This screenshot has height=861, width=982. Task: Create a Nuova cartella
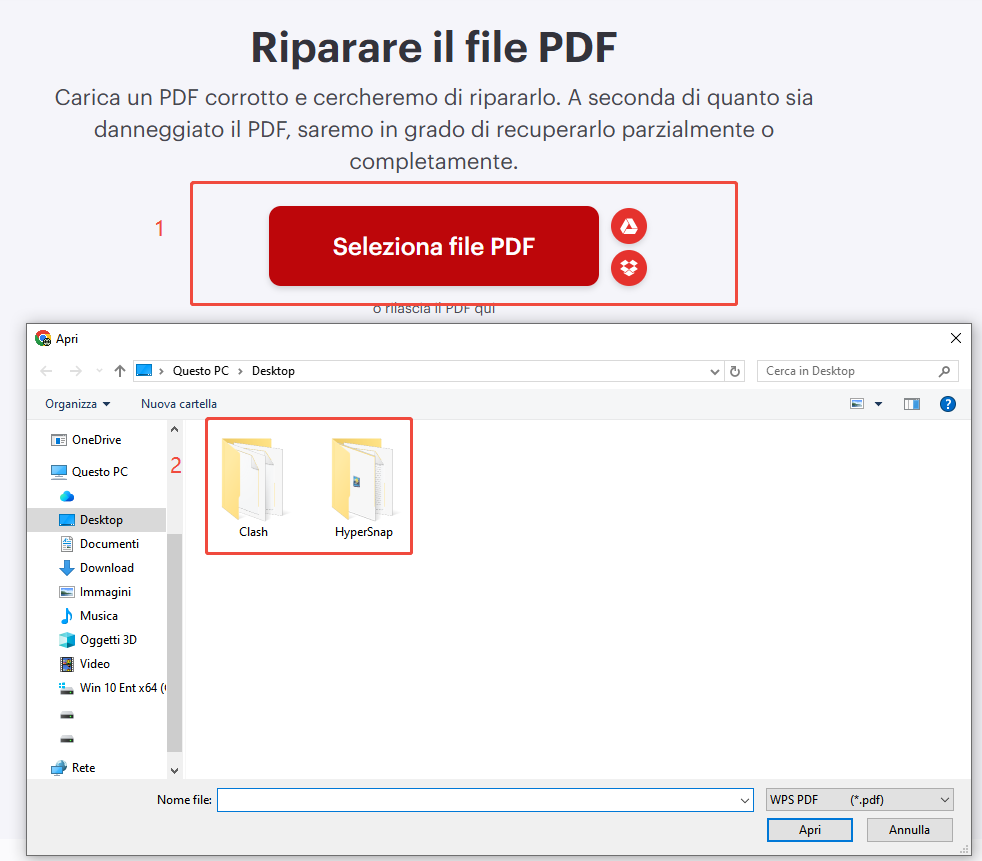[x=178, y=404]
